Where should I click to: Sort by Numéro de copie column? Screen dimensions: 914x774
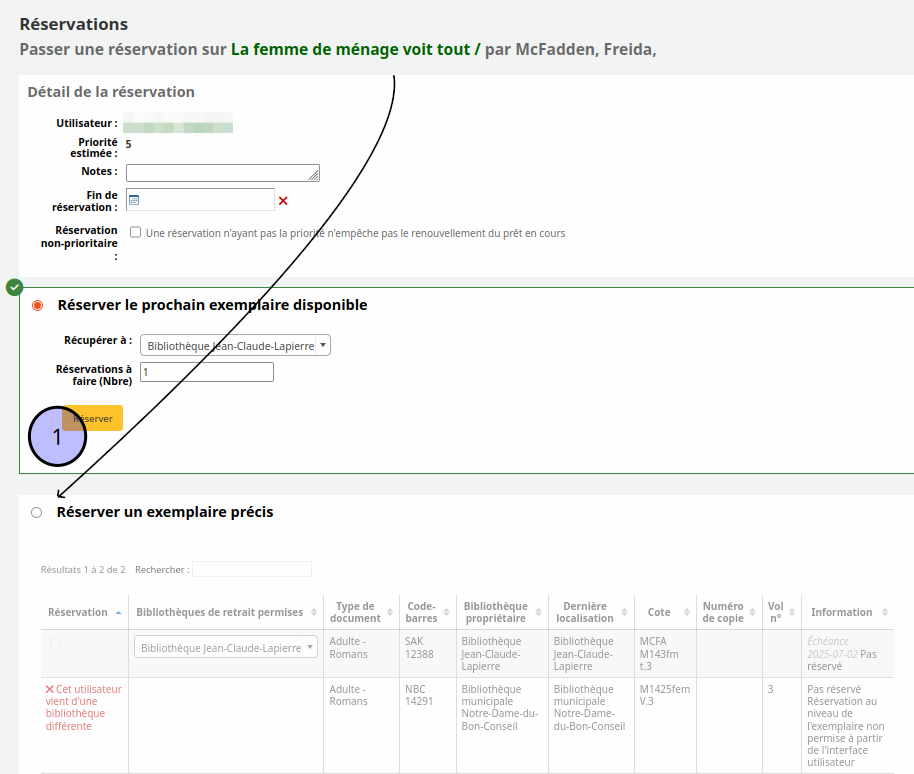click(729, 612)
